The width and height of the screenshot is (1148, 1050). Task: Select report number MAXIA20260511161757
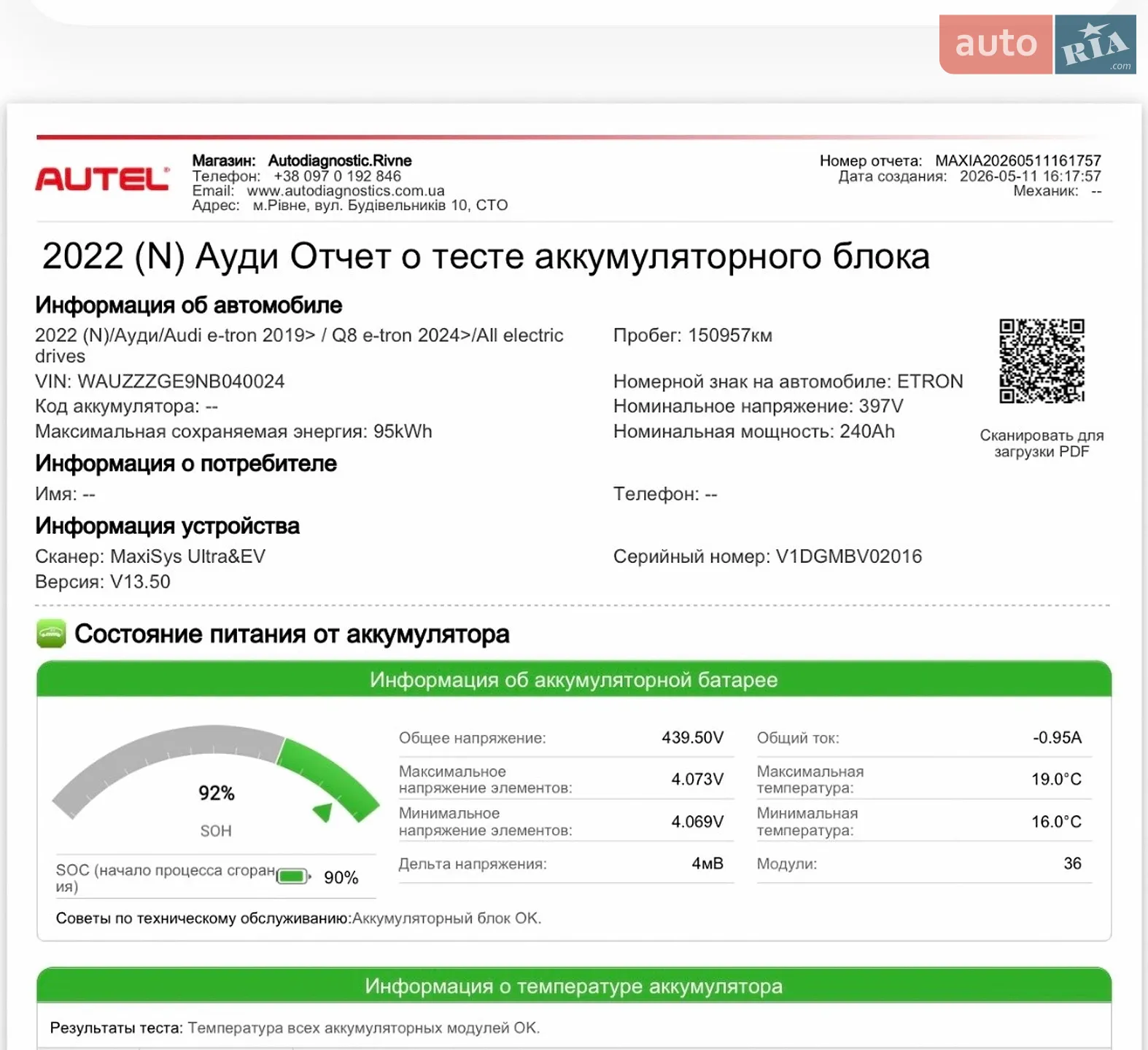[x=1018, y=160]
